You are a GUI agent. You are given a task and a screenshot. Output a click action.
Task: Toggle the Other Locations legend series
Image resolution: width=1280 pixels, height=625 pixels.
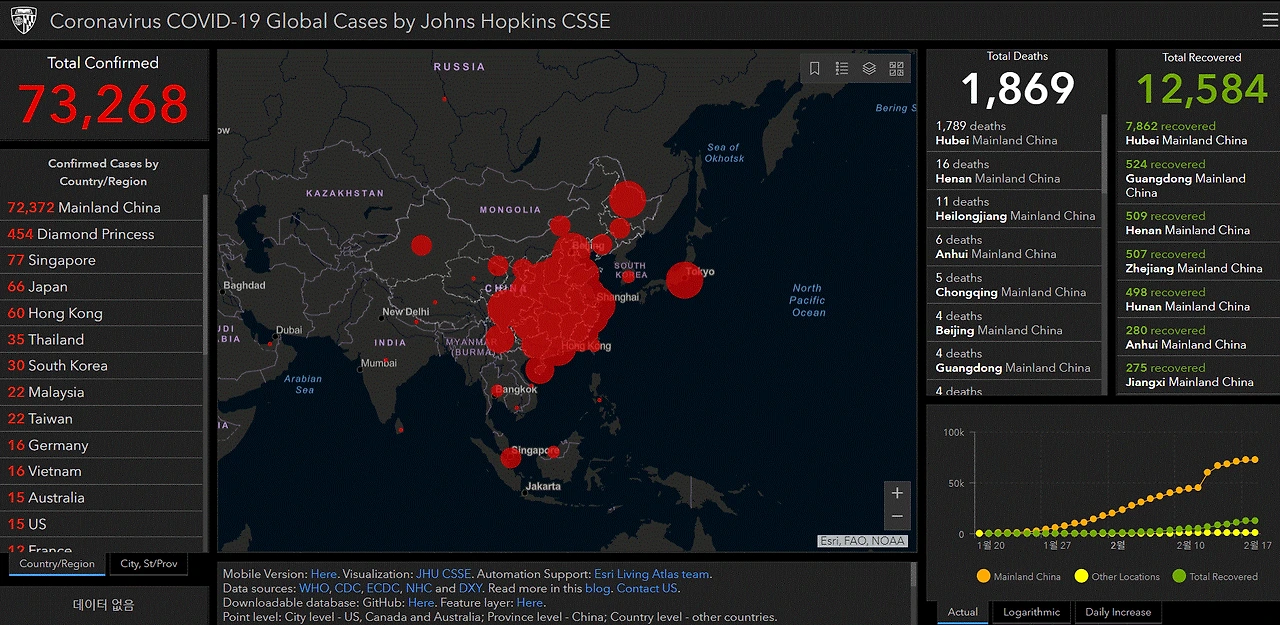(x=1117, y=577)
